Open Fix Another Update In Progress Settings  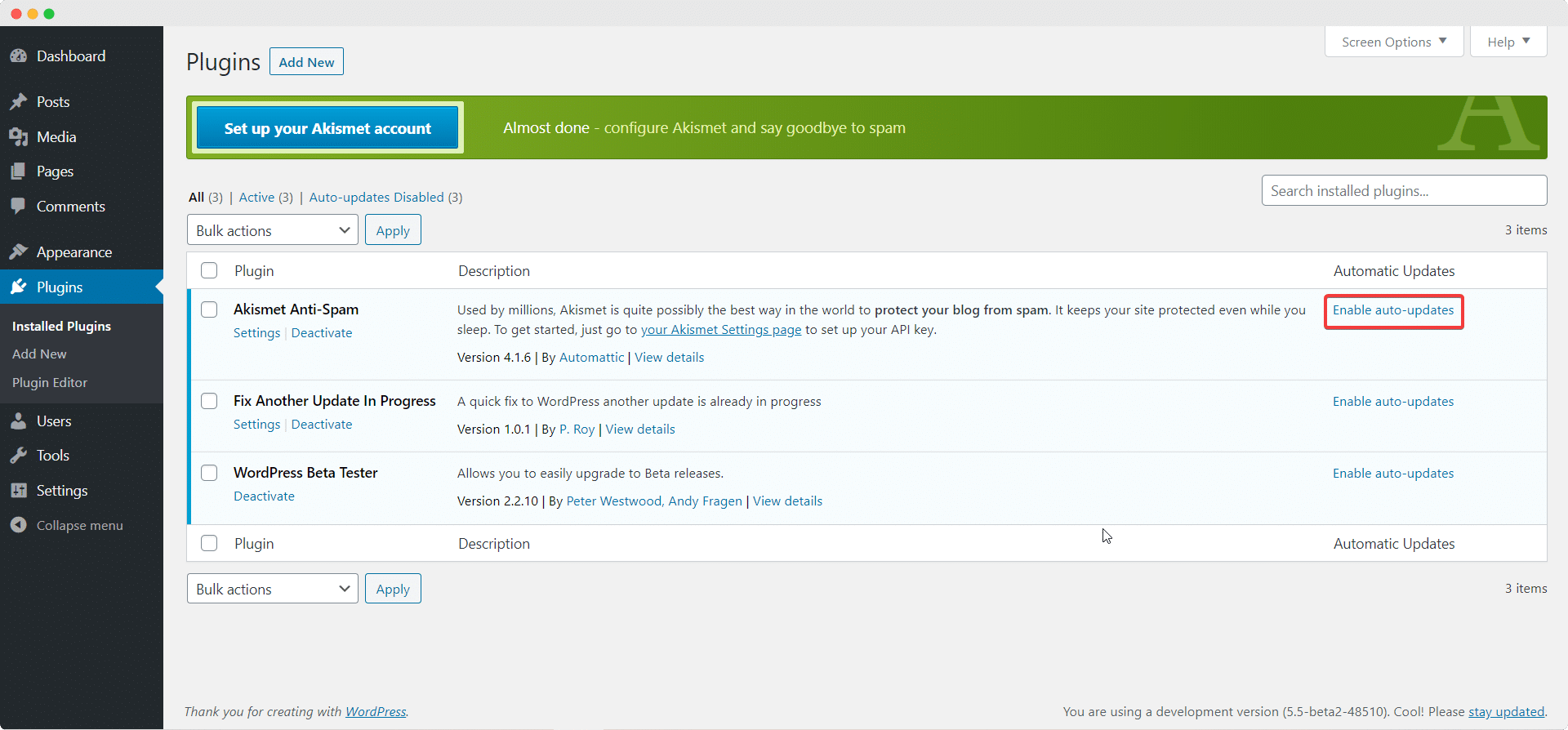pyautogui.click(x=256, y=425)
